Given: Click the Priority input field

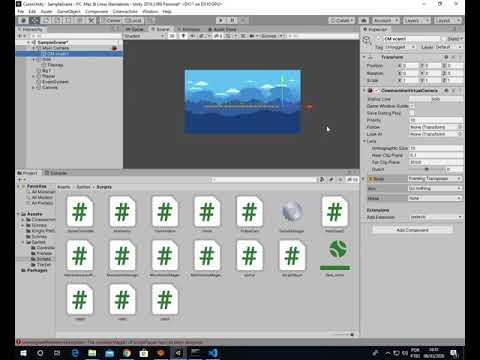Looking at the screenshot, I should (436, 120).
